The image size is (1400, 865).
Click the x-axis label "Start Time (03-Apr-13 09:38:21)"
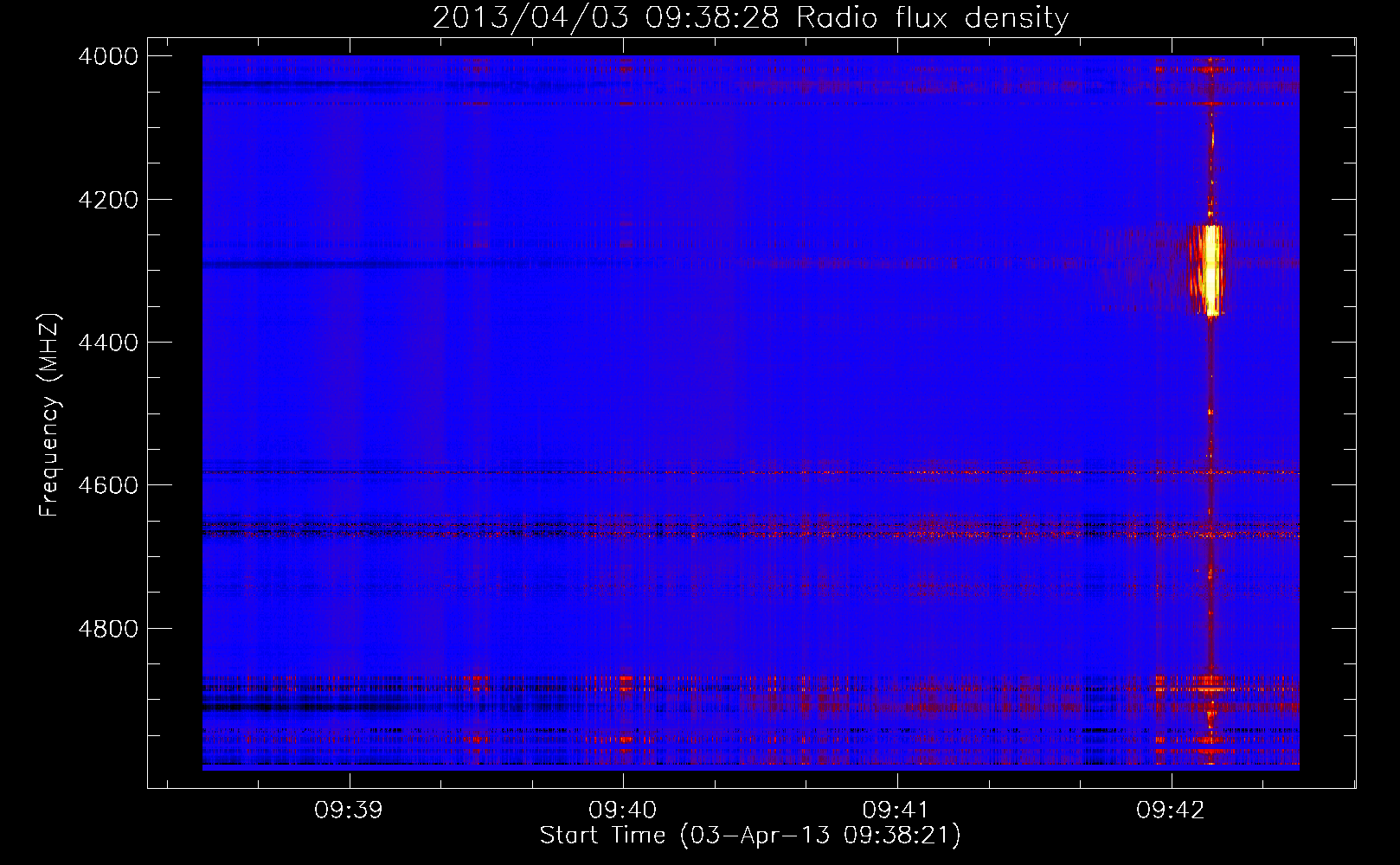click(750, 836)
